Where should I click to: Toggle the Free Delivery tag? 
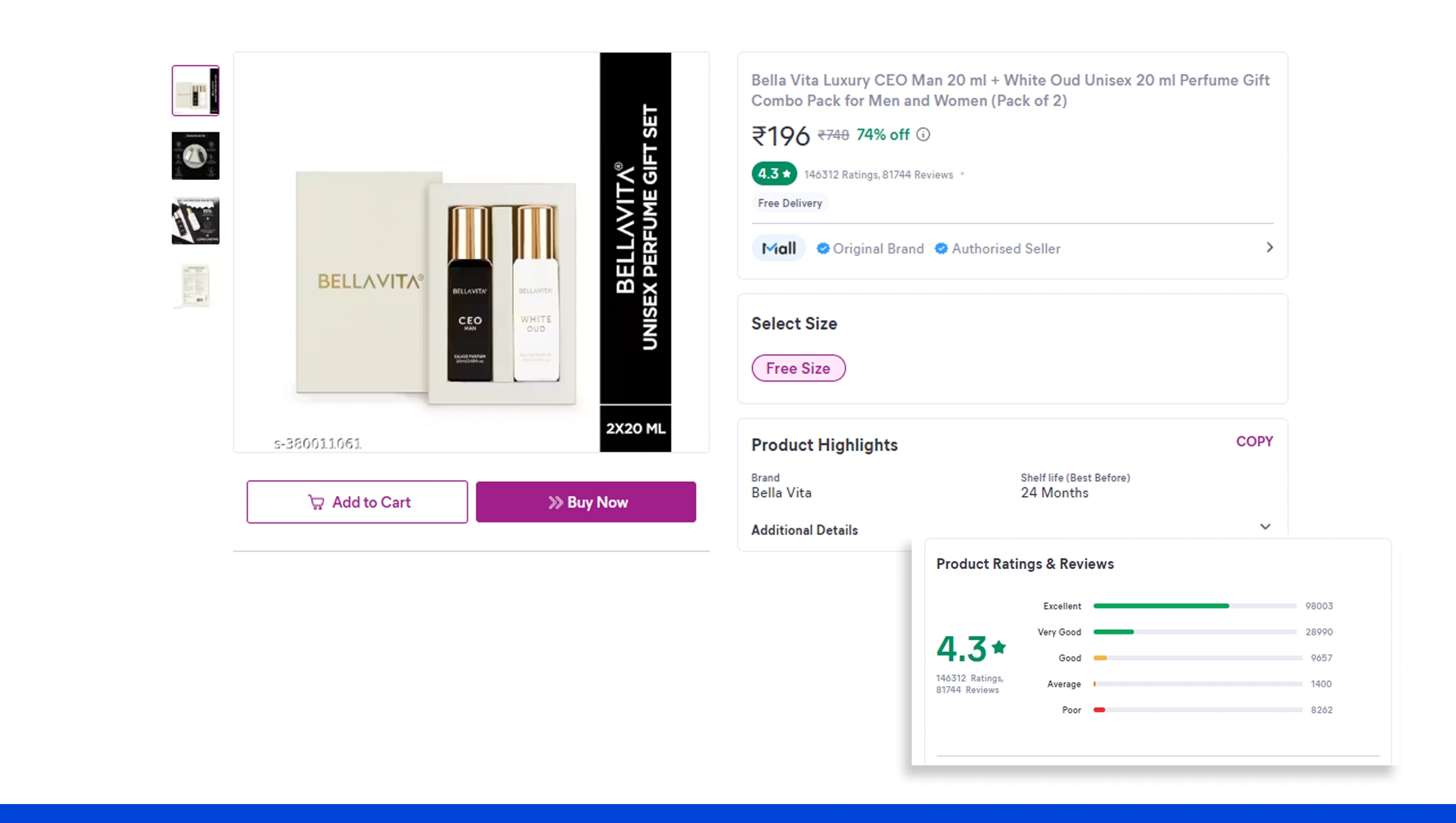pyautogui.click(x=789, y=203)
